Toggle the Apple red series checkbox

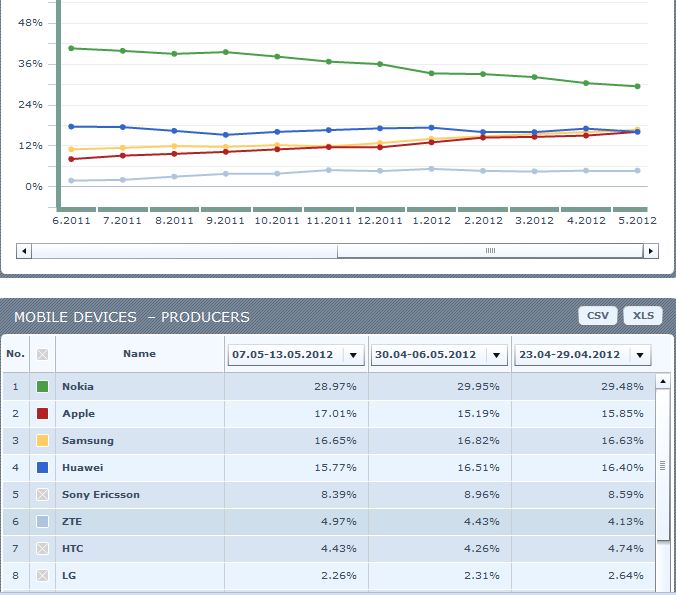point(42,413)
